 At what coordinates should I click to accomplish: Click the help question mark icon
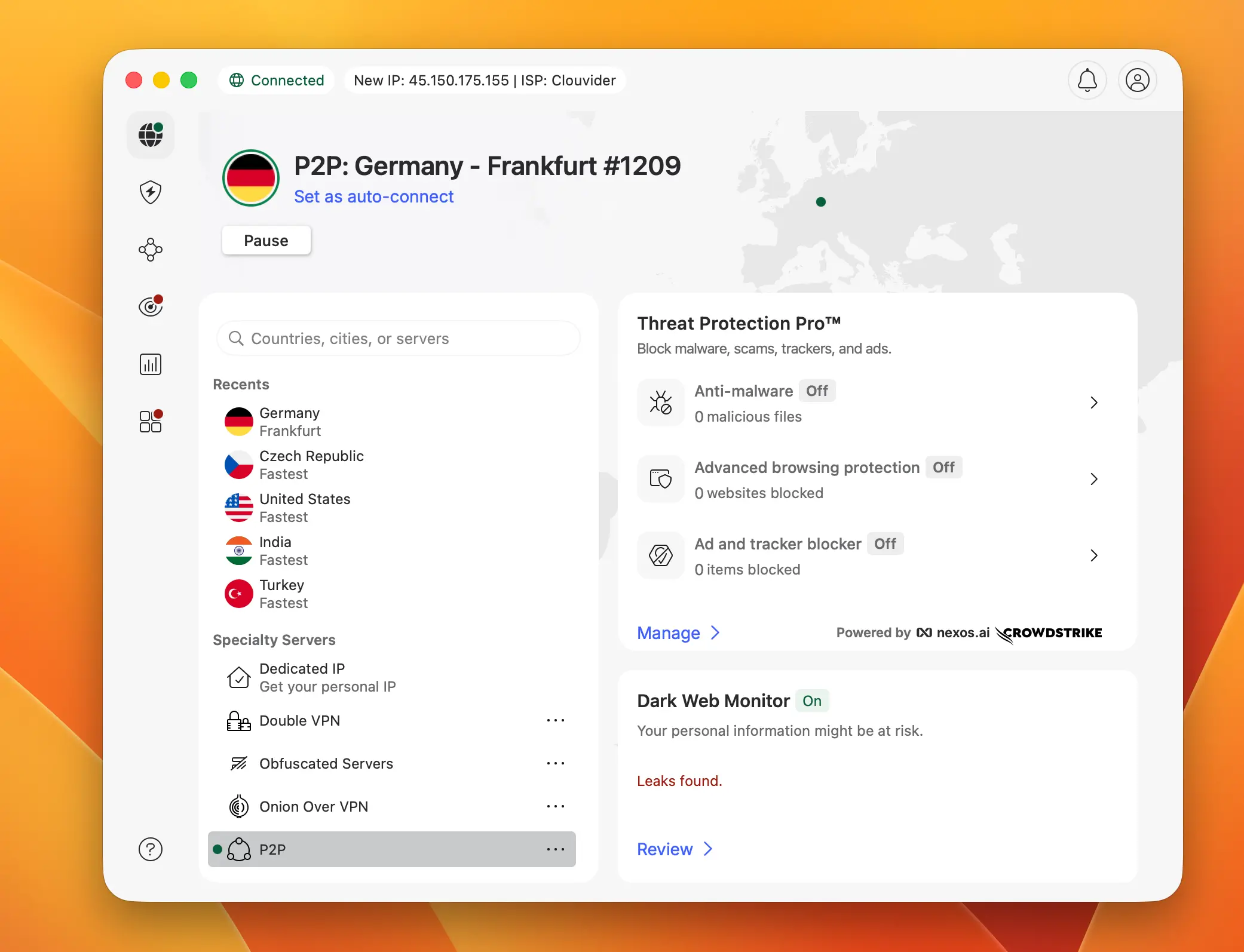(x=150, y=849)
